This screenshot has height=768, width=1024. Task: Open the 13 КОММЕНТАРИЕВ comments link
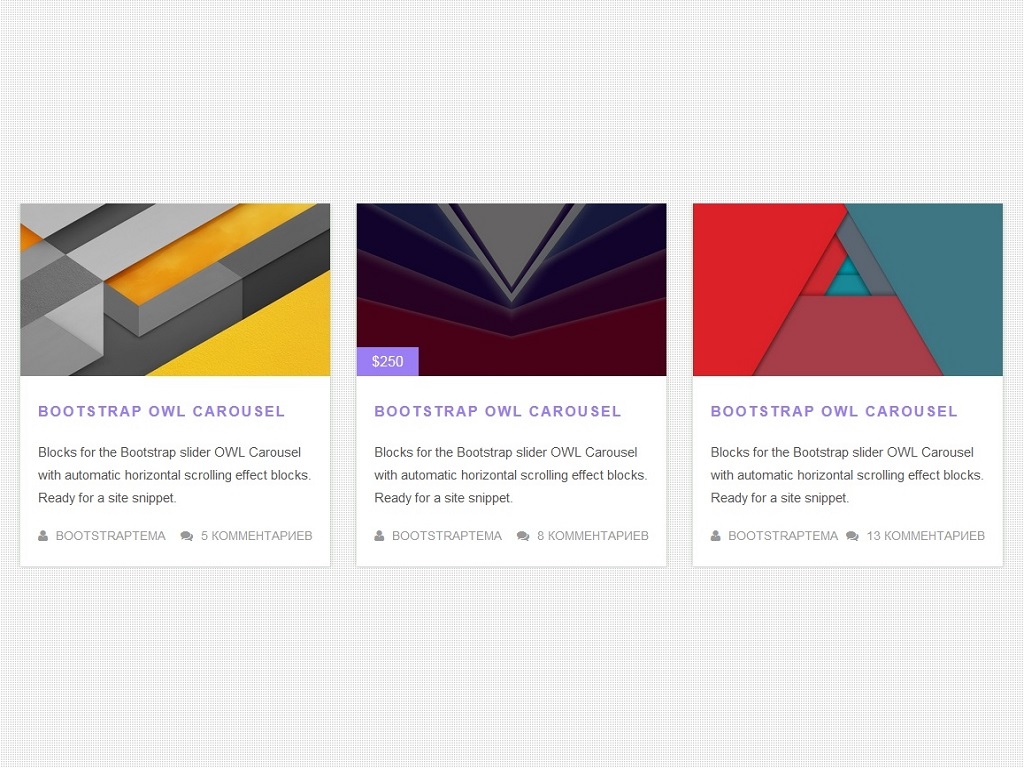click(925, 536)
